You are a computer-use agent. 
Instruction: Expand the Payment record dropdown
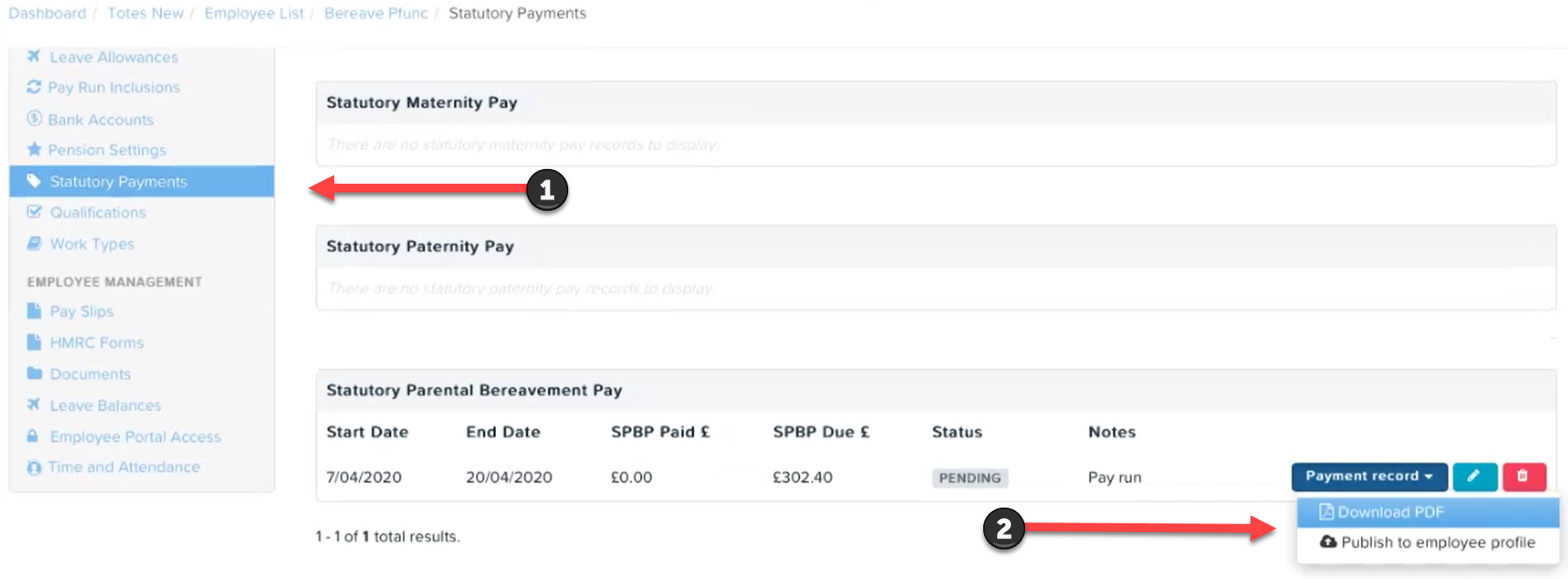[x=1370, y=476]
